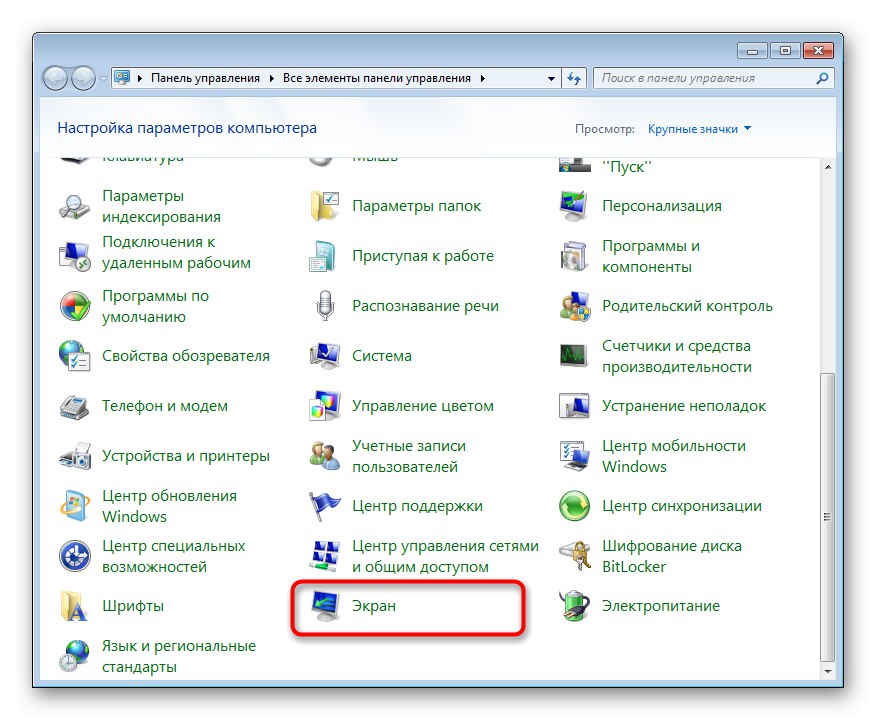Viewport: 876px width, 720px height.
Task: Open the Устройства и принтеры link
Action: [x=185, y=456]
